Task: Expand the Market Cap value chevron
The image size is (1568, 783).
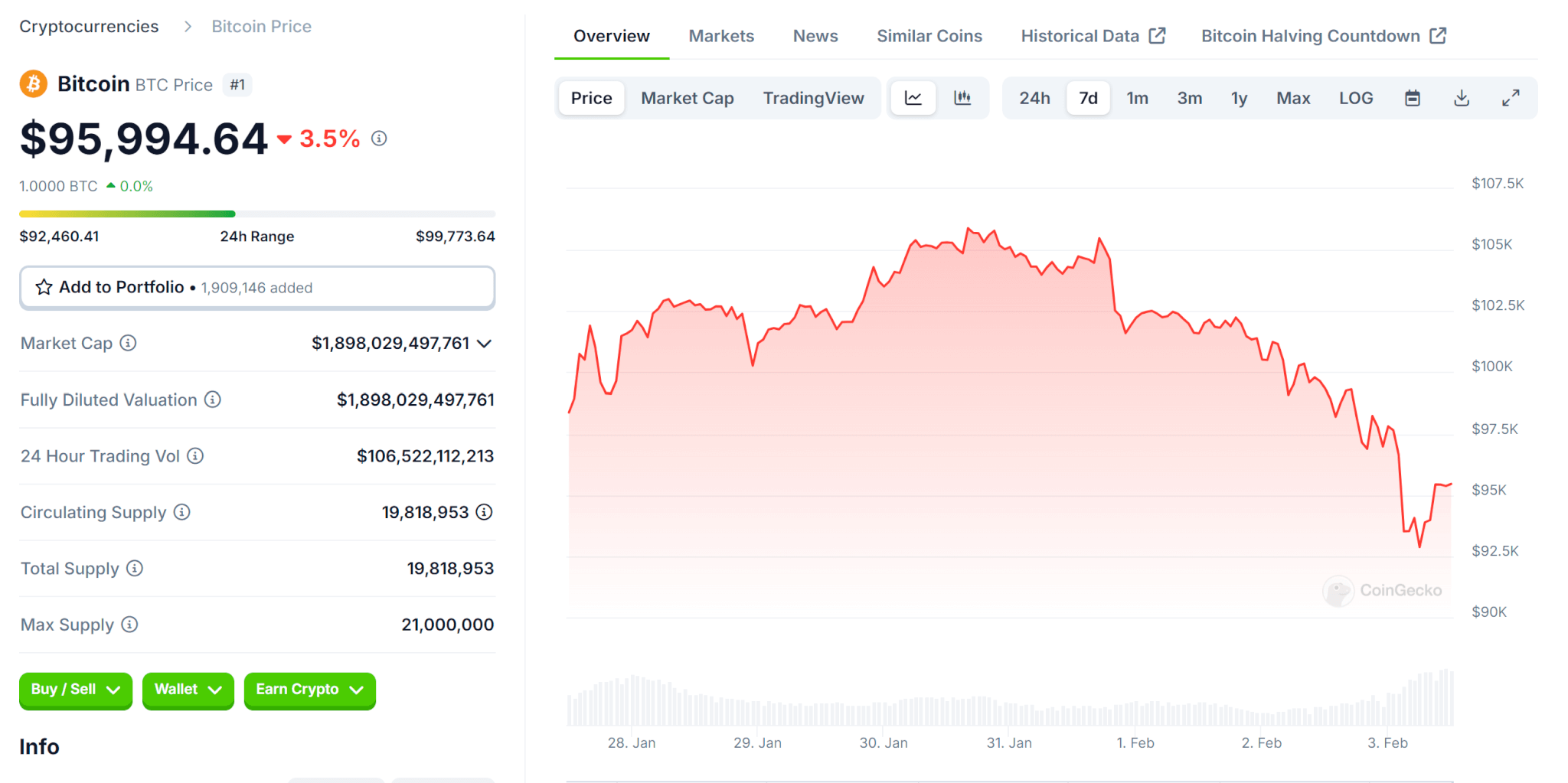Action: (484, 344)
